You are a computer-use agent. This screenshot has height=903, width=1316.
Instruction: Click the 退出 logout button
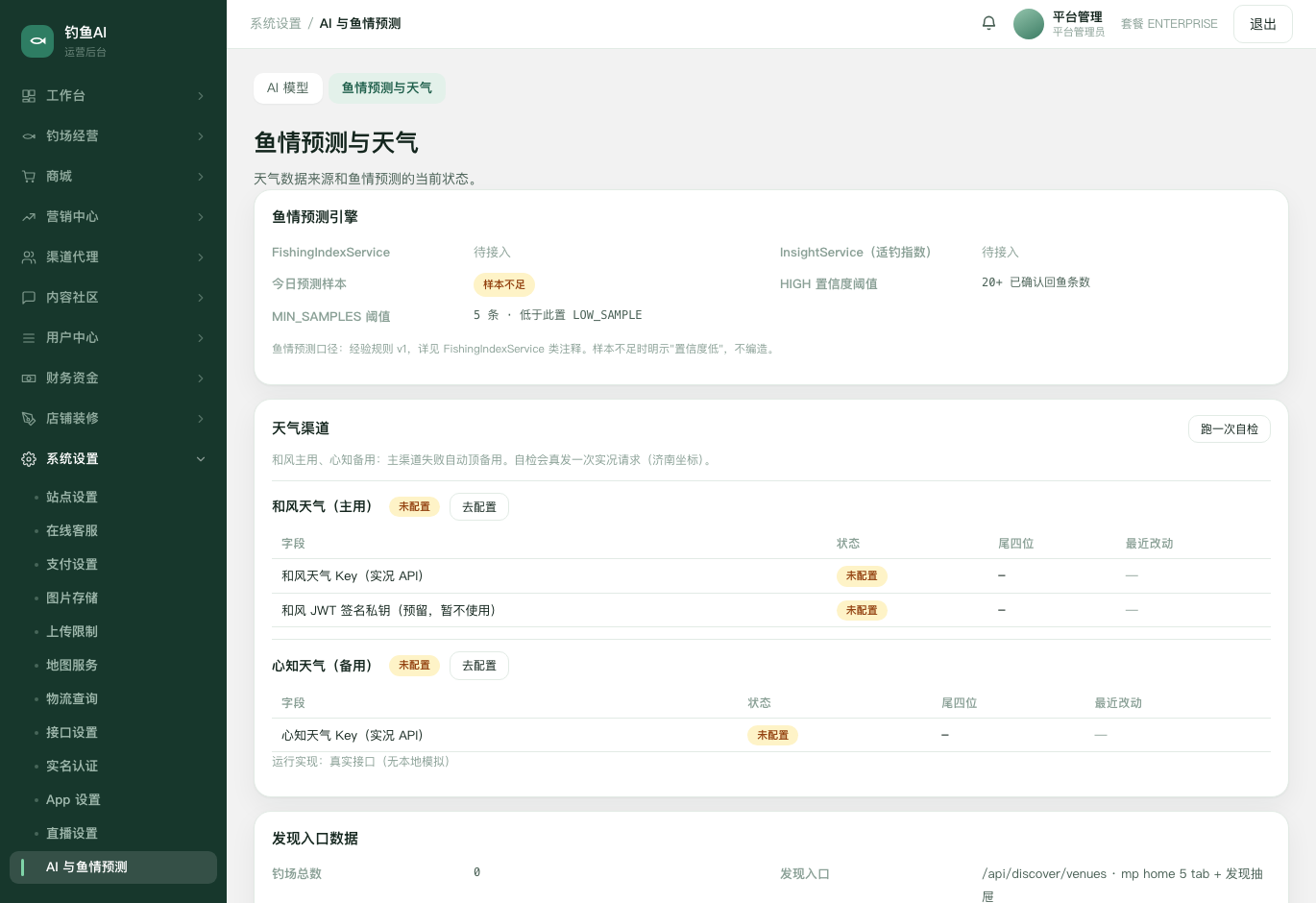click(x=1263, y=24)
